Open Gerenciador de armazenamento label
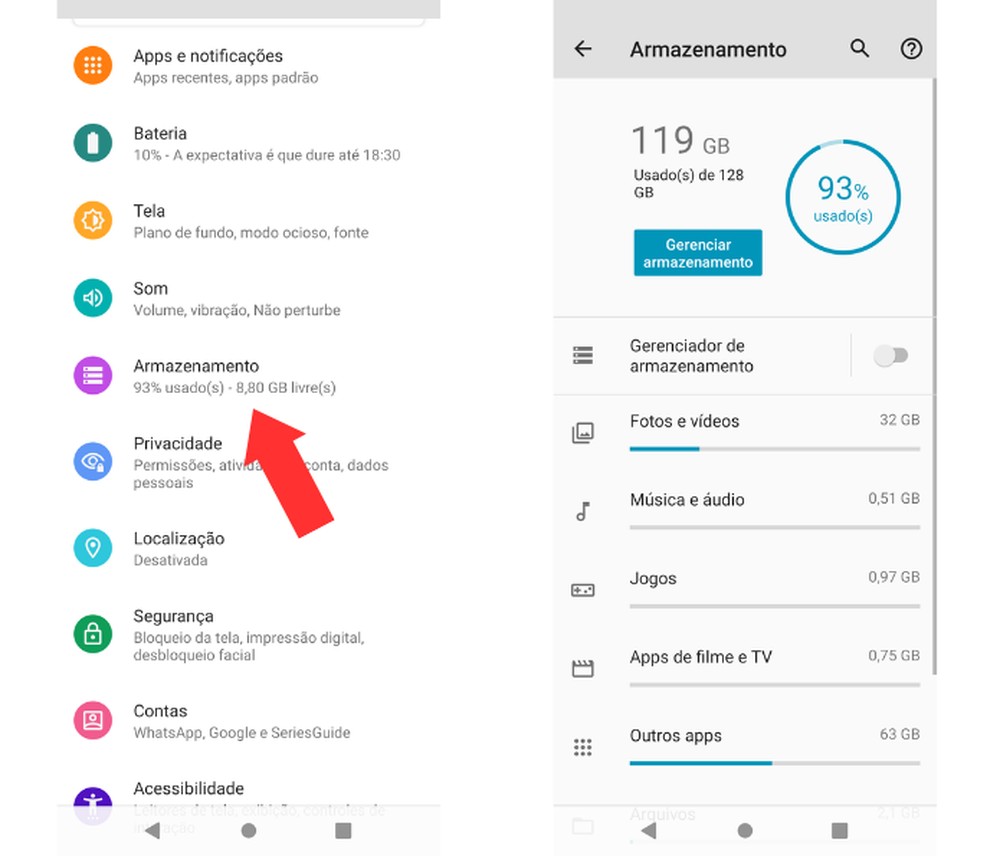This screenshot has height=856, width=1000. [691, 355]
